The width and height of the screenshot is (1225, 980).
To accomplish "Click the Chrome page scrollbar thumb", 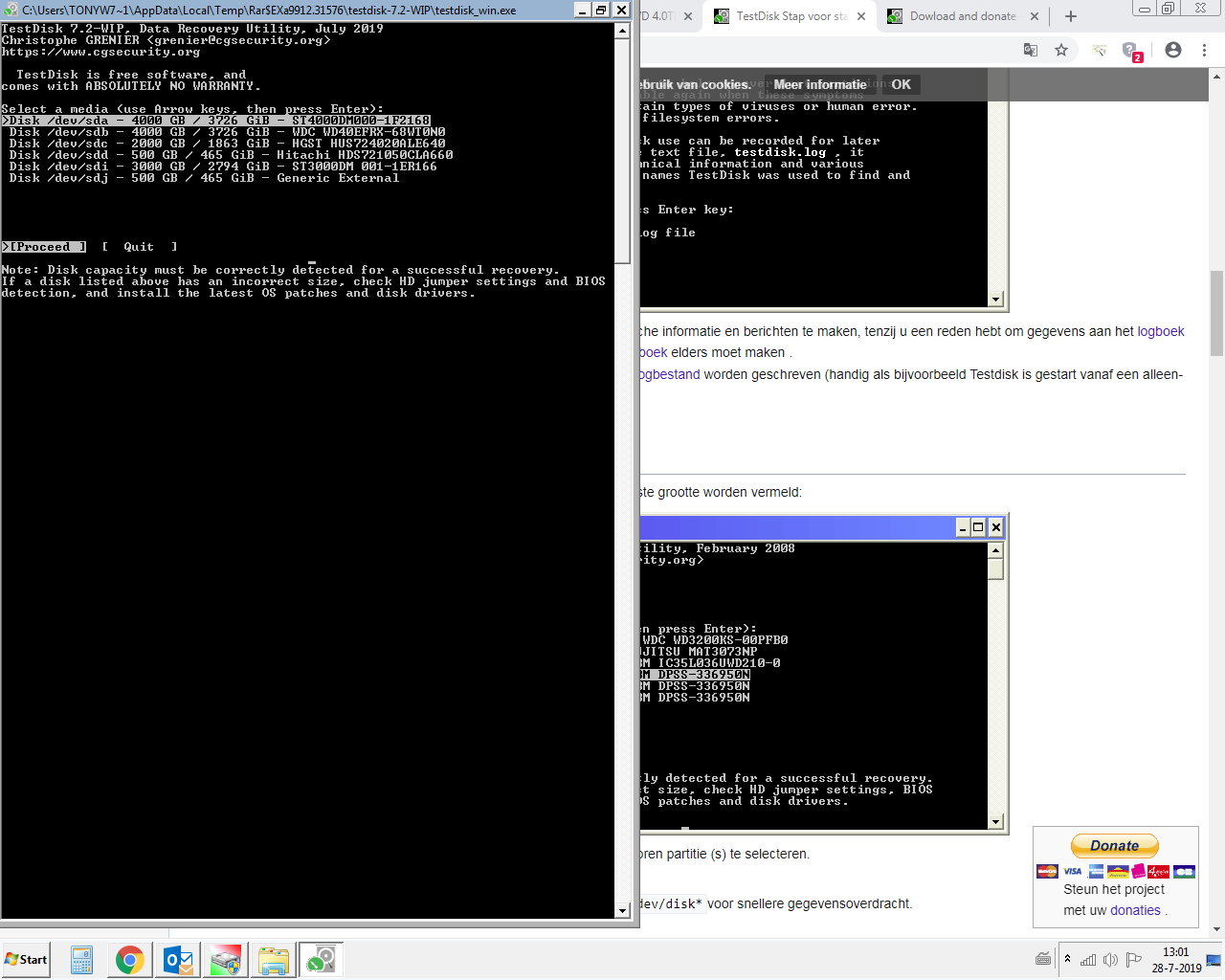I will [x=1216, y=313].
